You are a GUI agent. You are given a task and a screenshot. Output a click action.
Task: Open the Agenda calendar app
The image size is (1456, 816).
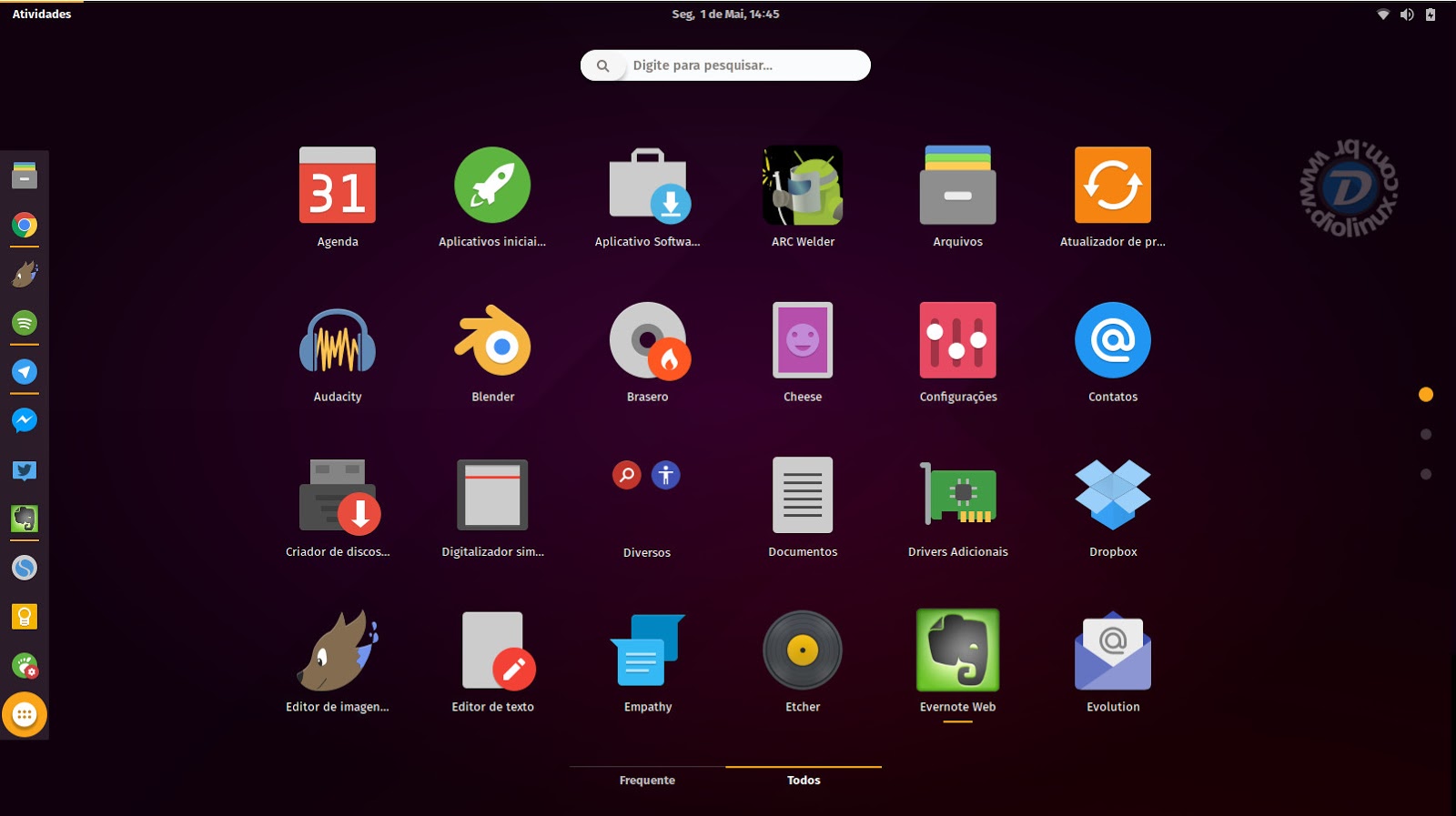pos(338,186)
